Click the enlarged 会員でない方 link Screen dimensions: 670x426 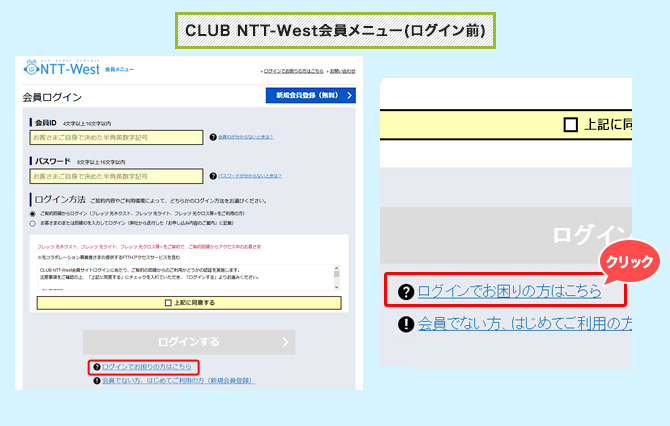click(525, 323)
